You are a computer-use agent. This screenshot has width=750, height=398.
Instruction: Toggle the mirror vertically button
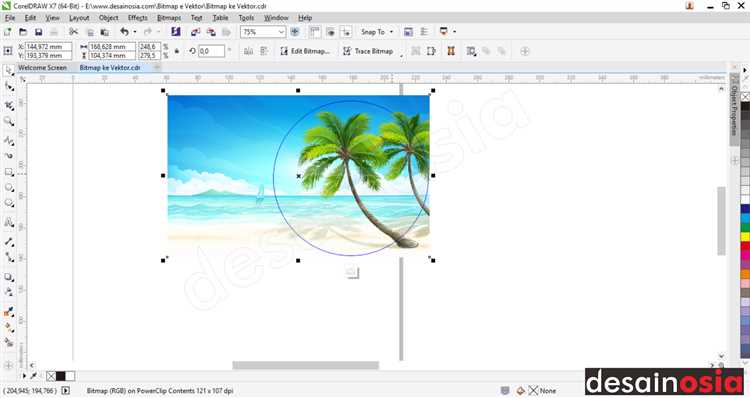tap(264, 51)
